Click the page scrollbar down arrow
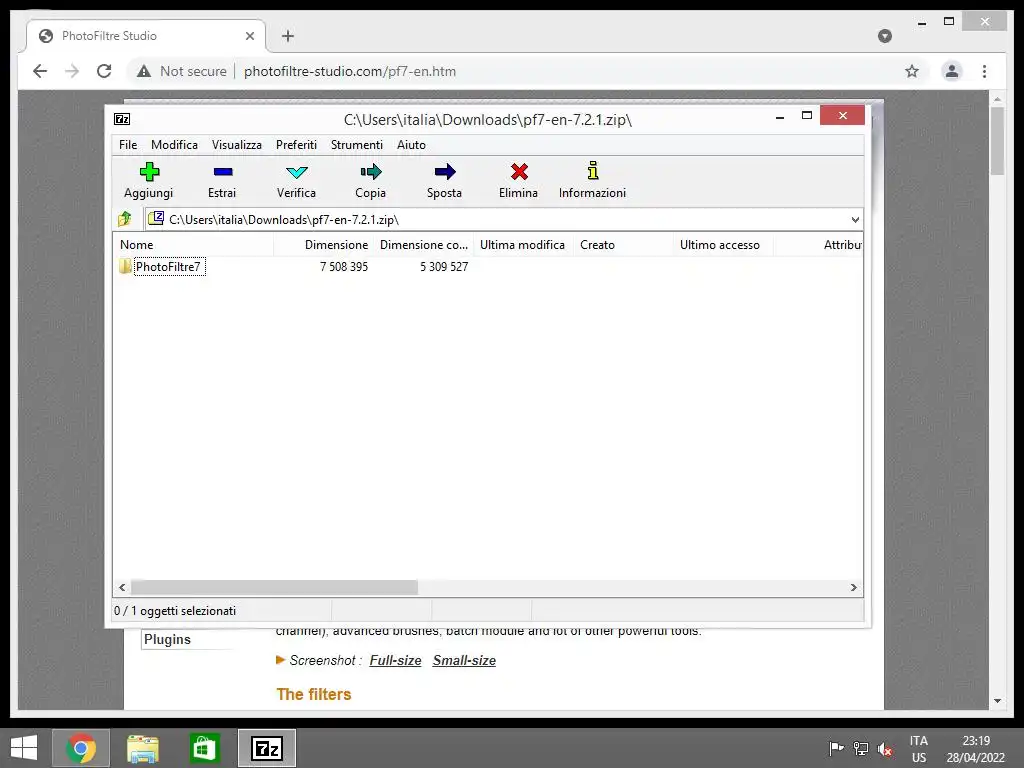This screenshot has width=1024, height=768. (x=997, y=701)
